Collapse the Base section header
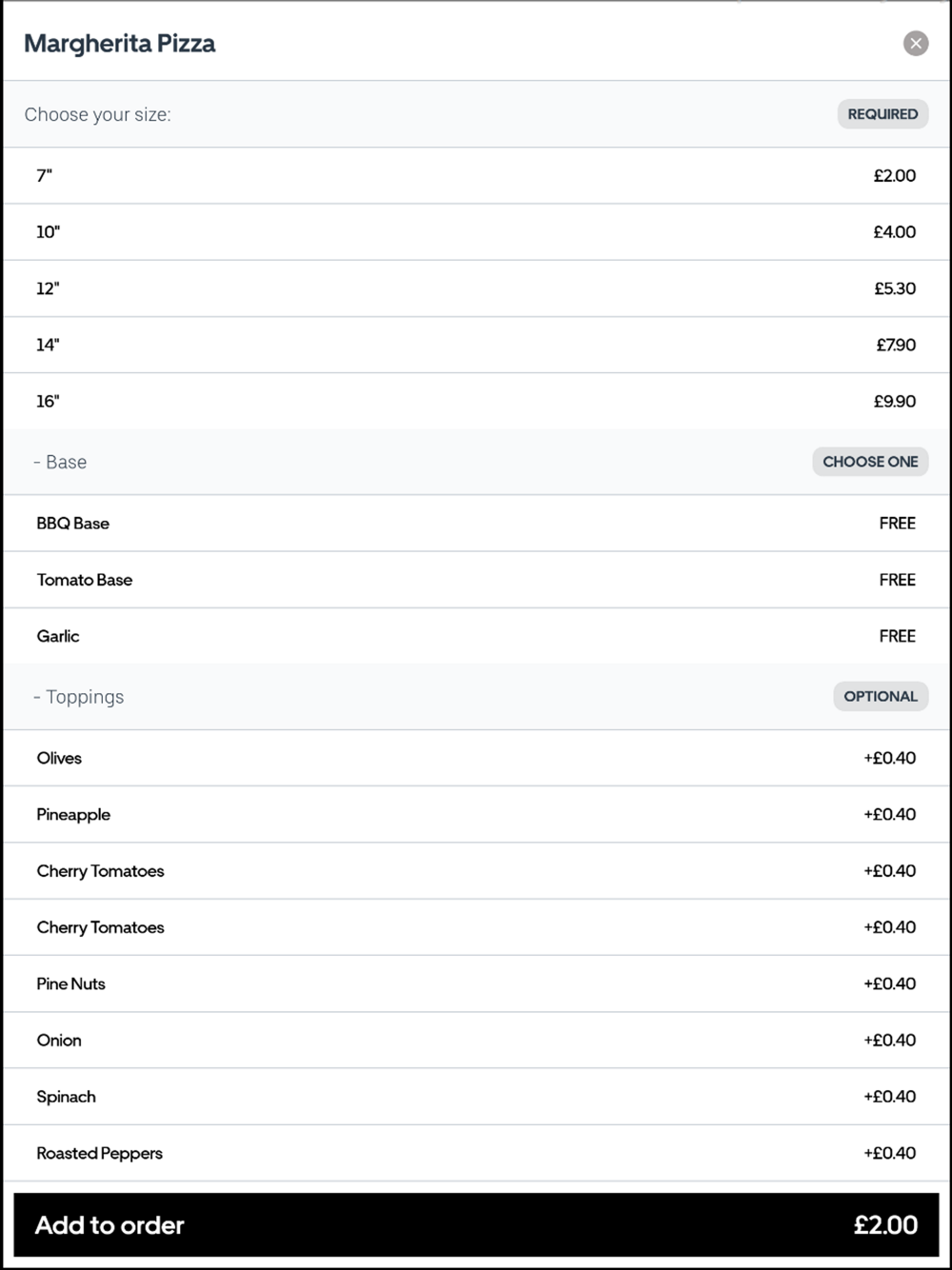This screenshot has height=1270, width=952. coord(61,462)
